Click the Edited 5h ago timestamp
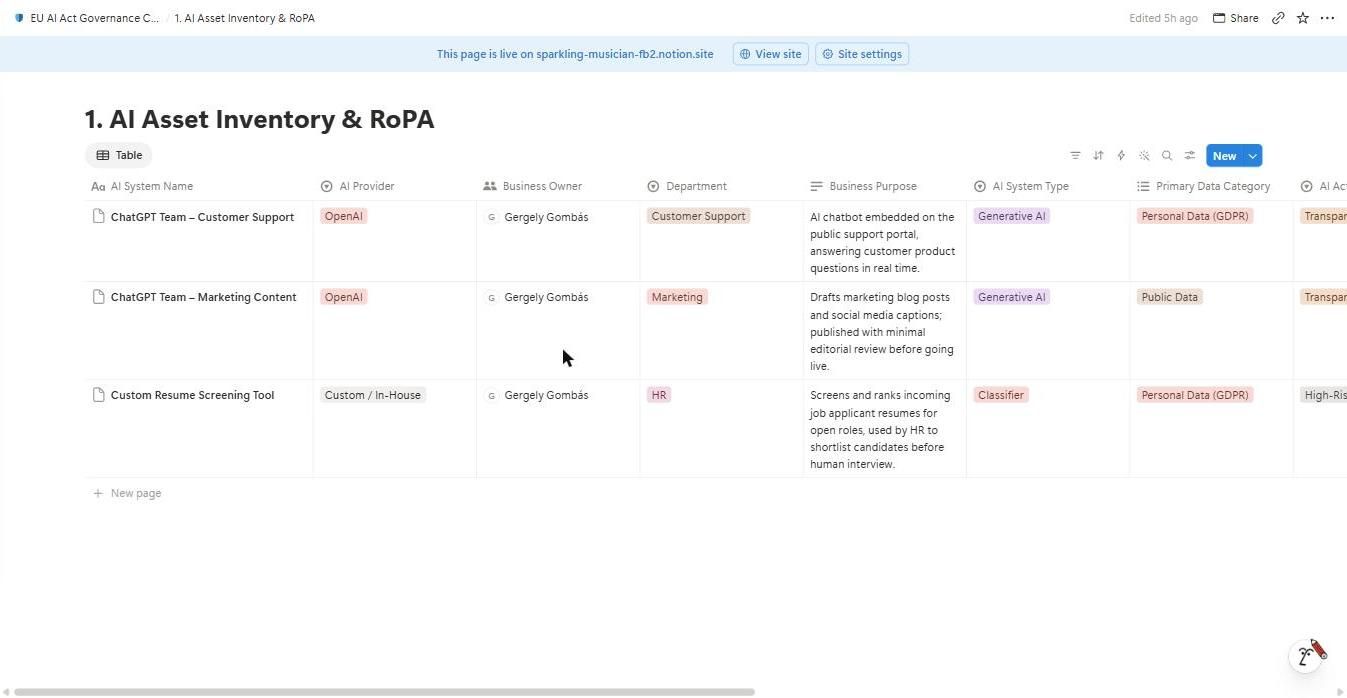Image resolution: width=1347 pixels, height=698 pixels. click(1163, 18)
